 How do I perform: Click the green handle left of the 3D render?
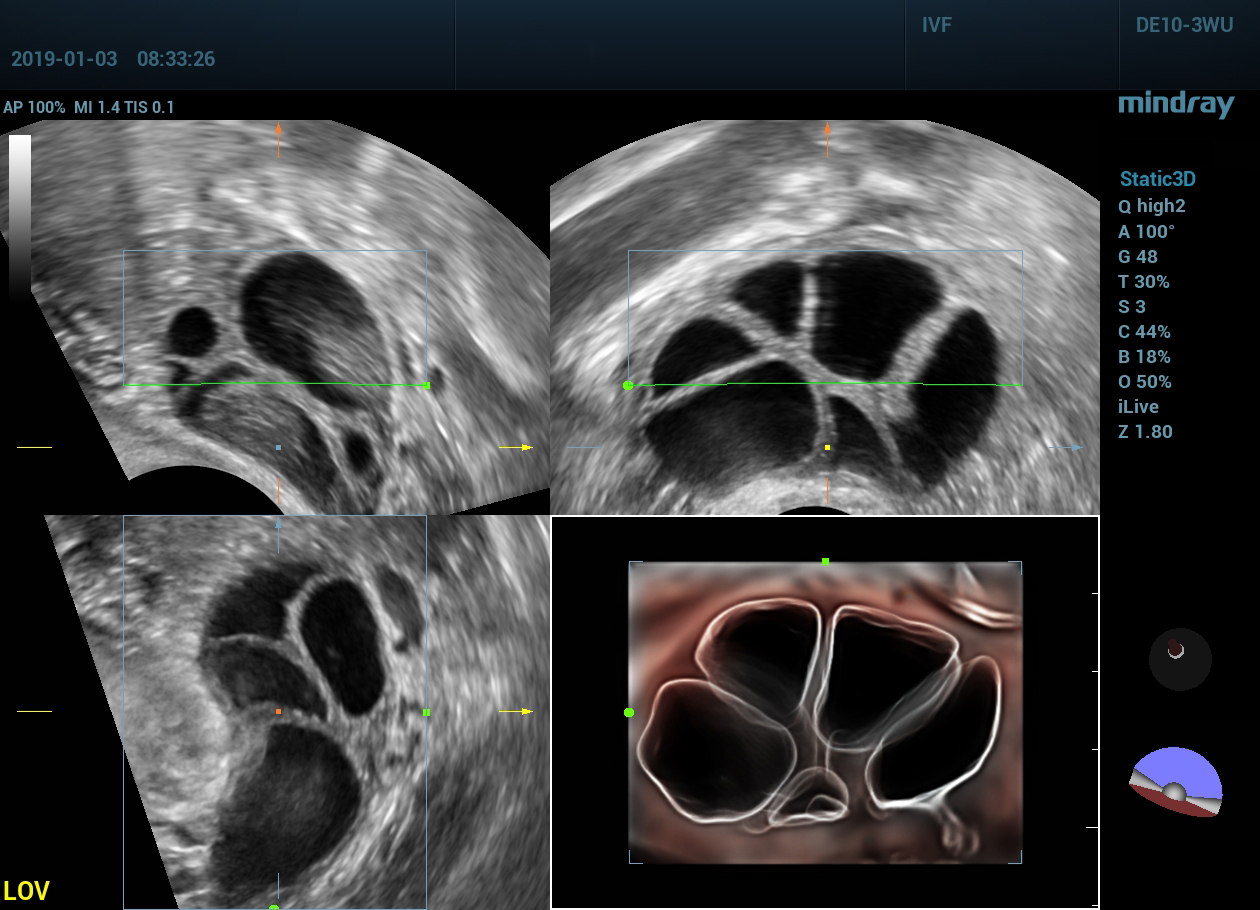pos(629,712)
